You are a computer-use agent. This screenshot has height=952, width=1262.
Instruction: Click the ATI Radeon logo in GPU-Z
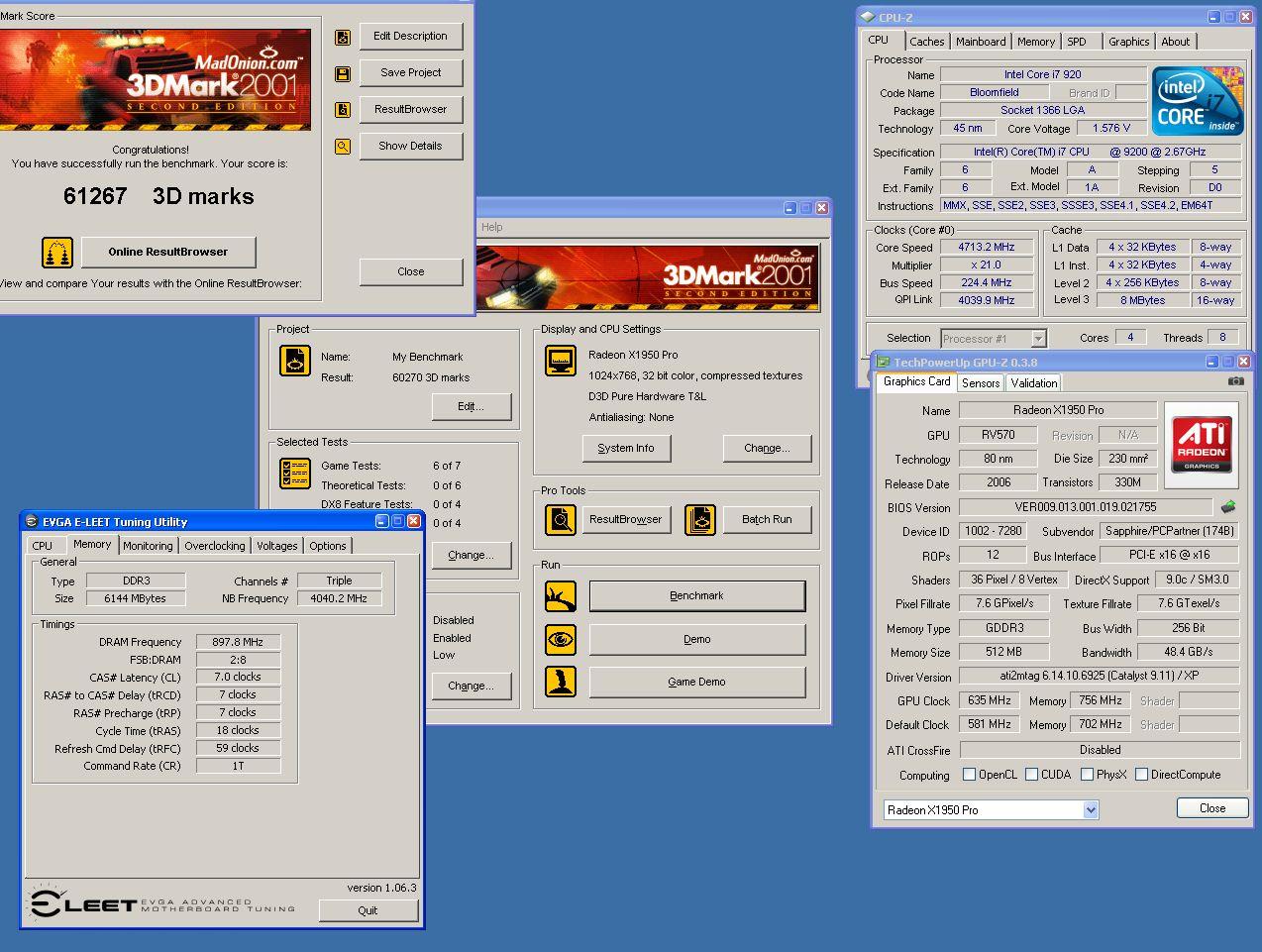pos(1203,445)
